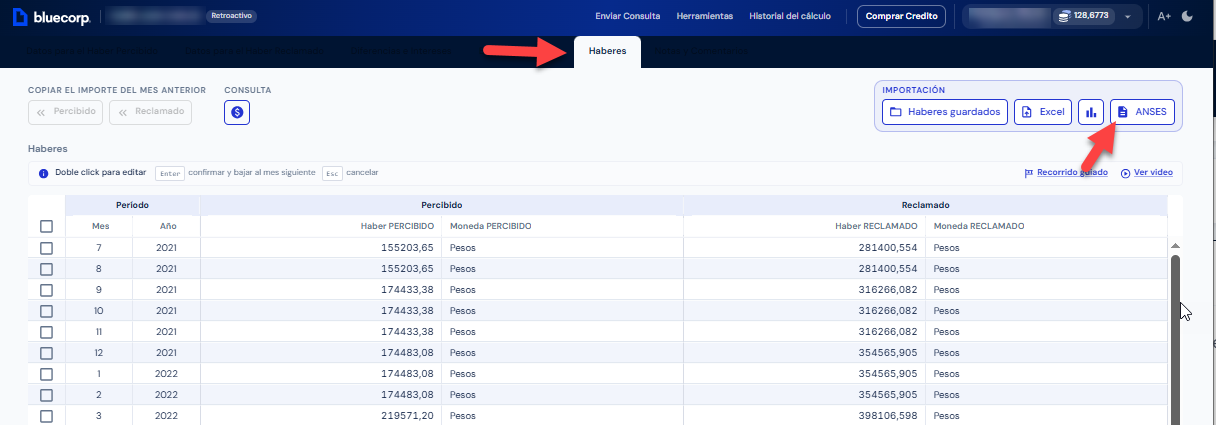This screenshot has height=425, width=1216.
Task: Check the row for month 12 2021
Action: tap(46, 353)
